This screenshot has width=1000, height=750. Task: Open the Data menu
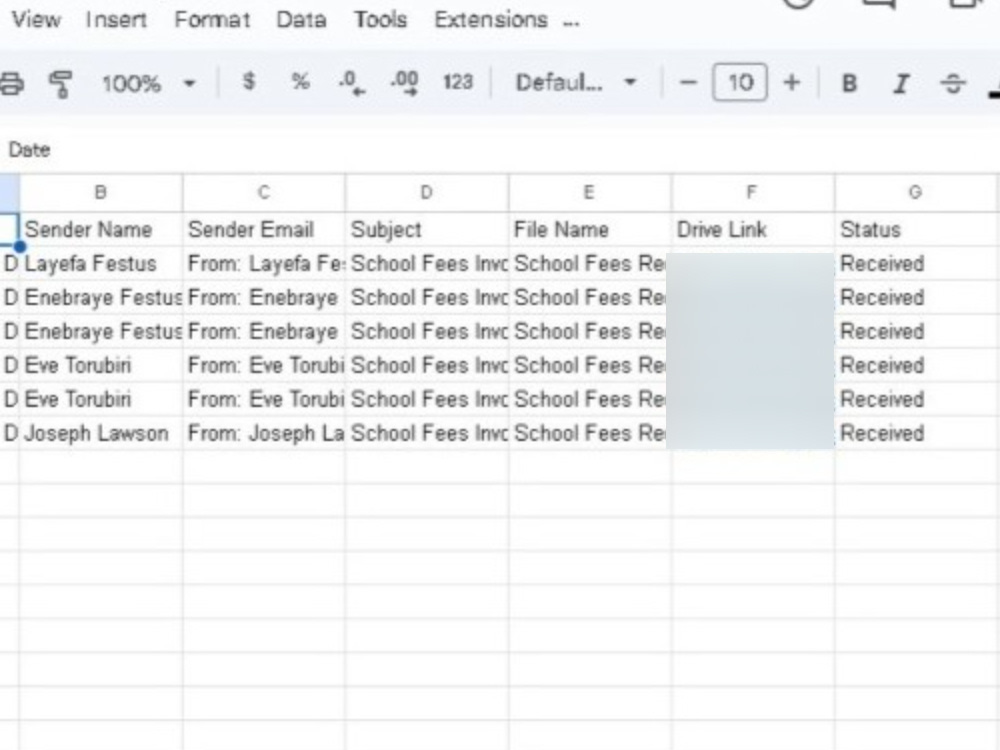301,20
